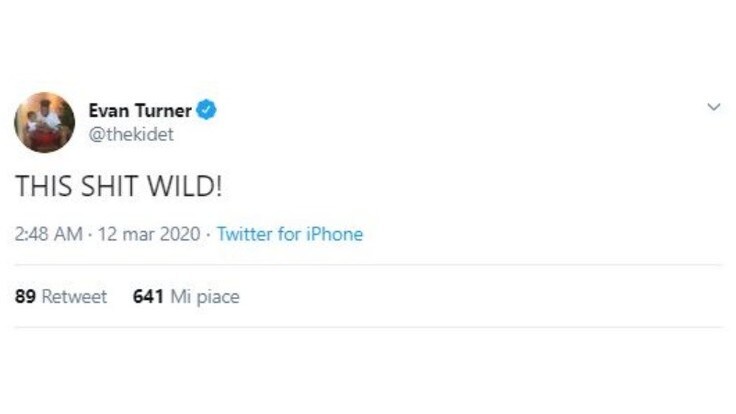736x414 pixels.
Task: Expand the tweet options chevron
Action: (713, 107)
